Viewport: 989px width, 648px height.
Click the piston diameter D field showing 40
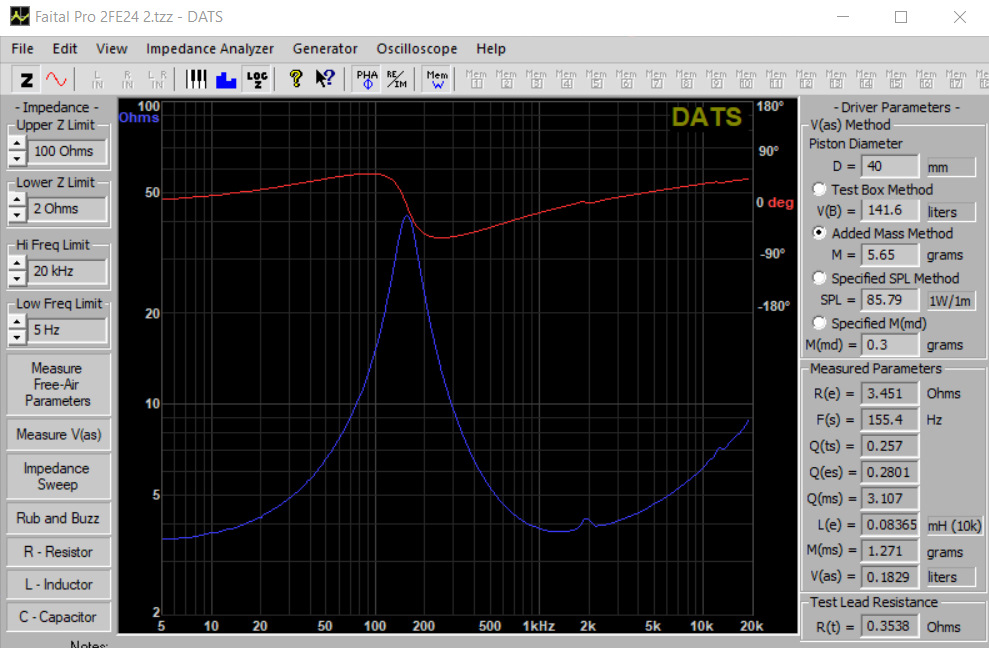(889, 166)
